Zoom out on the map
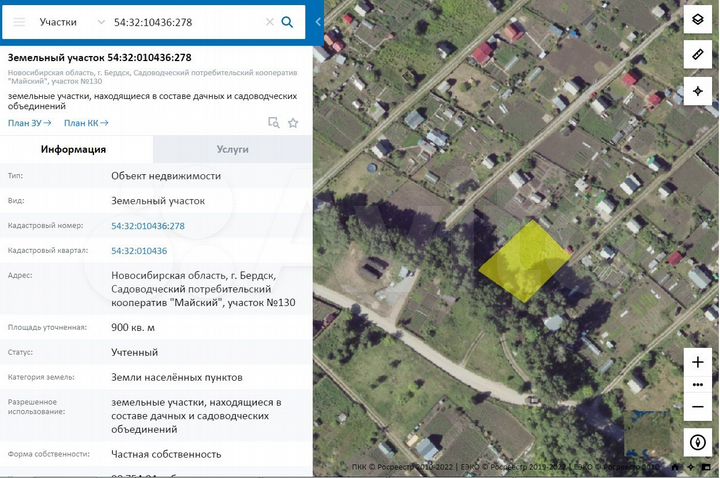This screenshot has height=478, width=720. (x=697, y=407)
